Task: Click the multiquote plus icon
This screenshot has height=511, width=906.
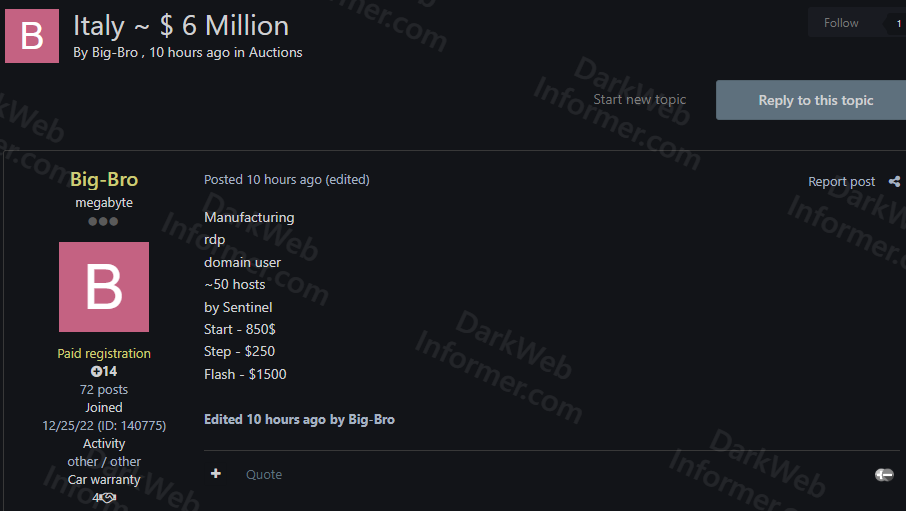Action: (x=215, y=474)
